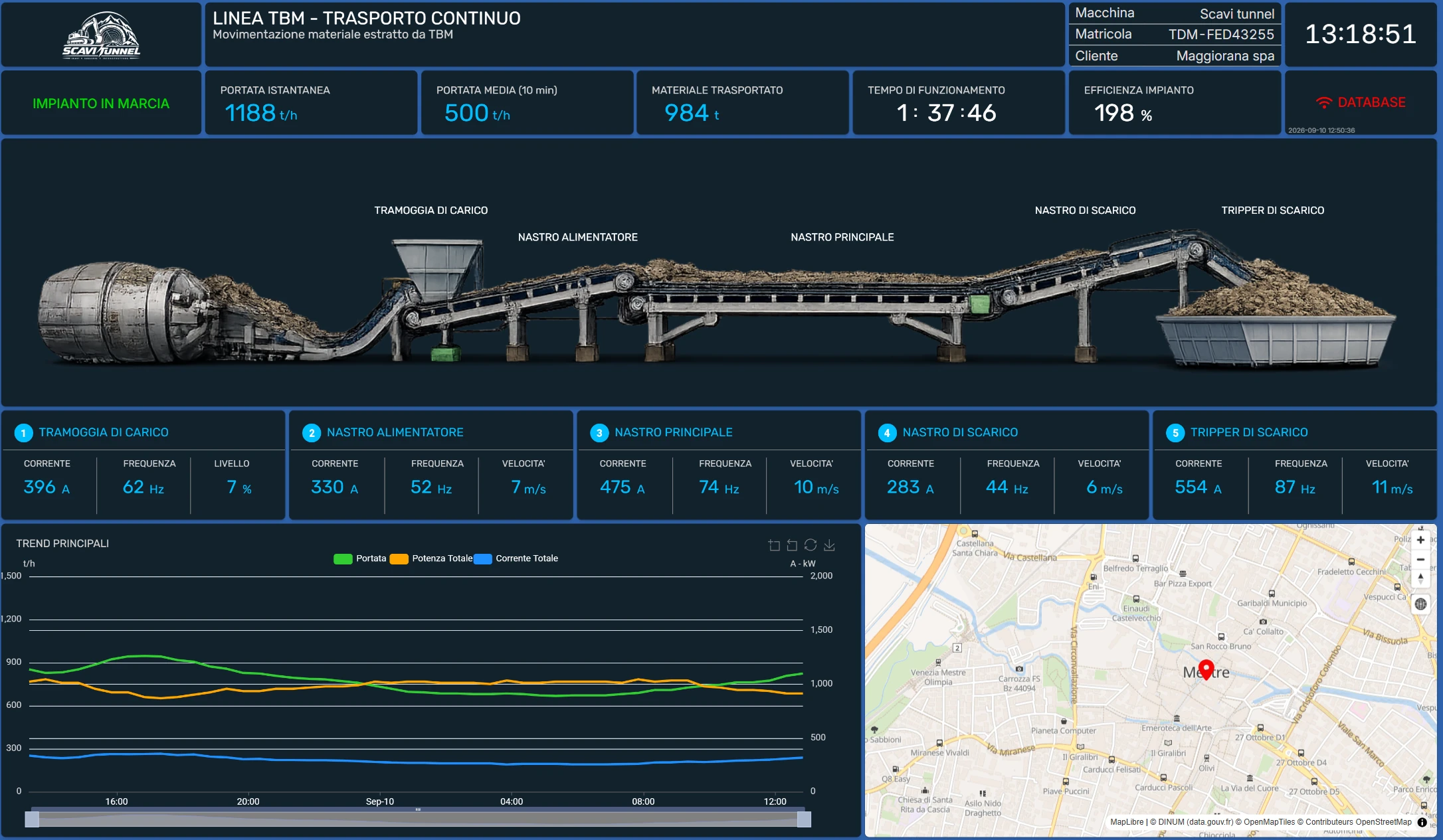The image size is (1443, 840).
Task: Click the 13:18:51 clock display
Action: click(x=1361, y=34)
